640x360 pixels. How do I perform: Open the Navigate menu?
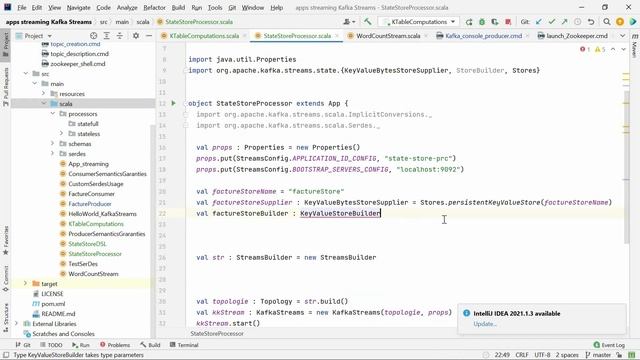[x=78, y=7]
